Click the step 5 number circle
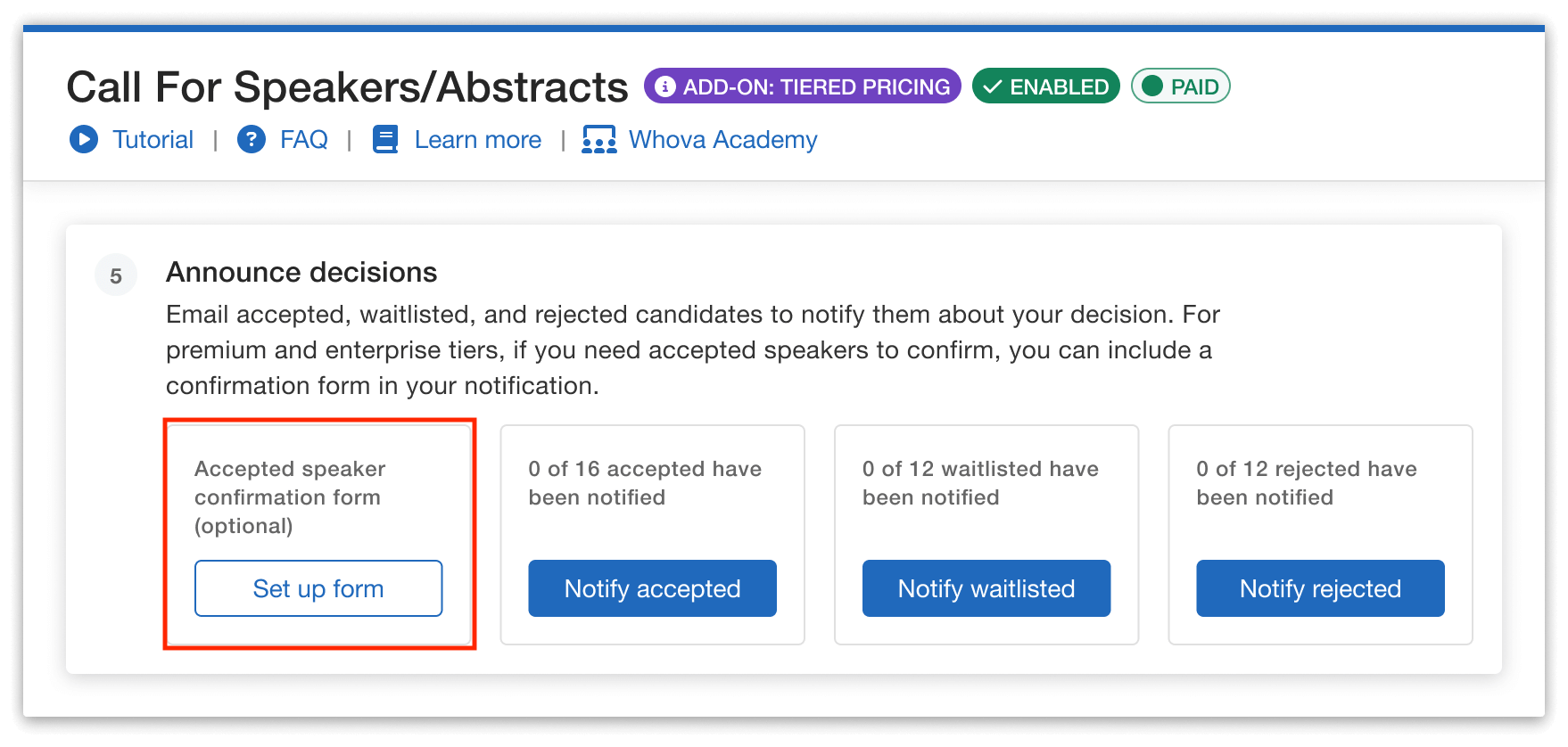The width and height of the screenshot is (1568, 747). [x=116, y=275]
